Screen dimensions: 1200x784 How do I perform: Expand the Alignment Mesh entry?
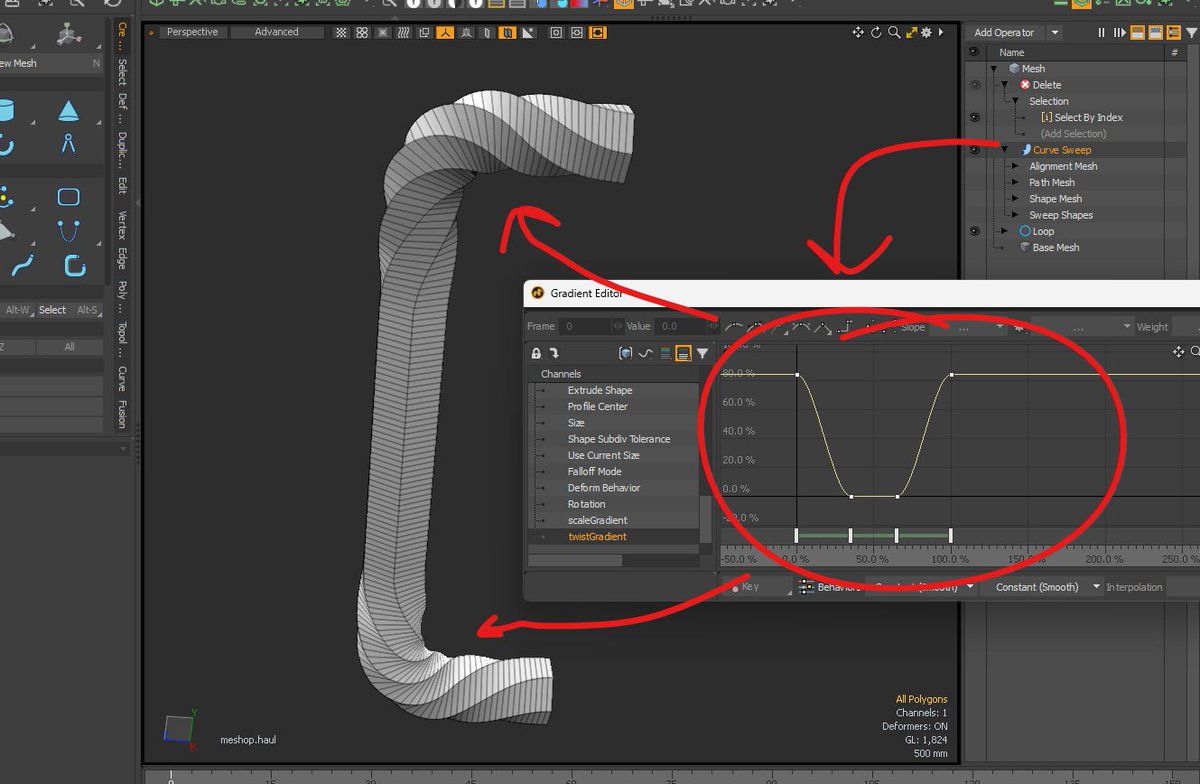pyautogui.click(x=1016, y=167)
